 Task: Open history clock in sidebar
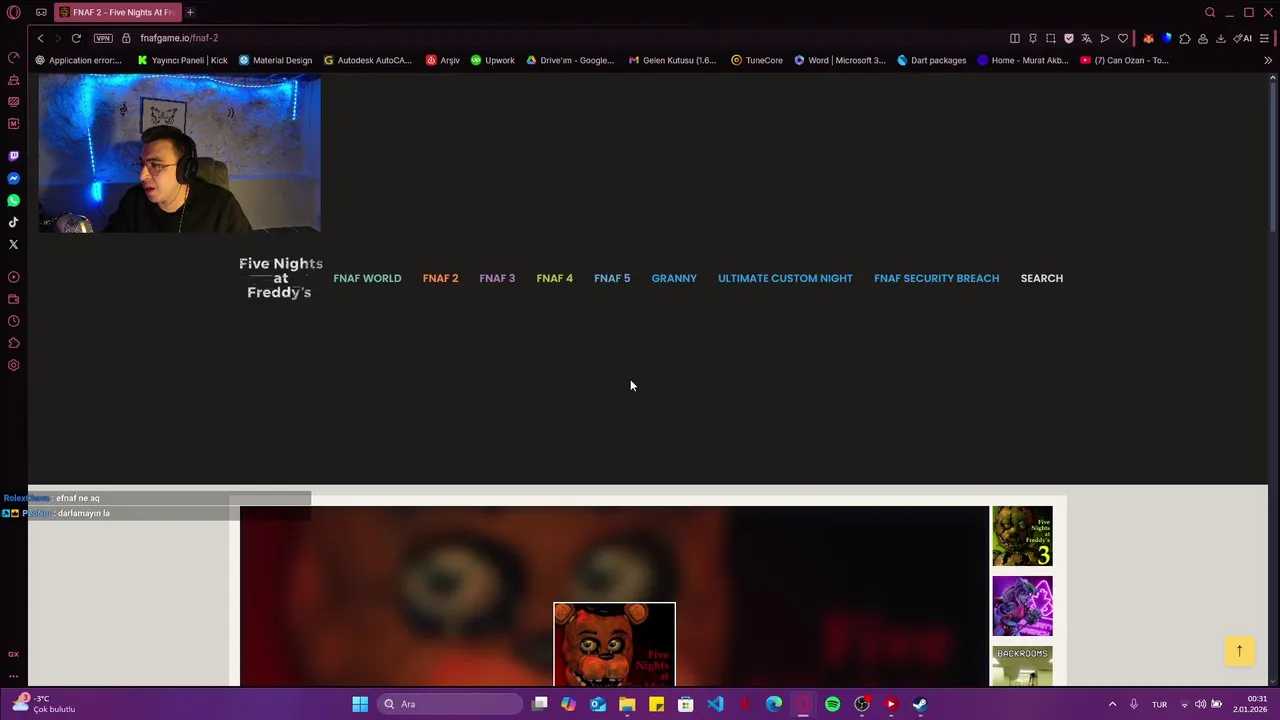(14, 321)
